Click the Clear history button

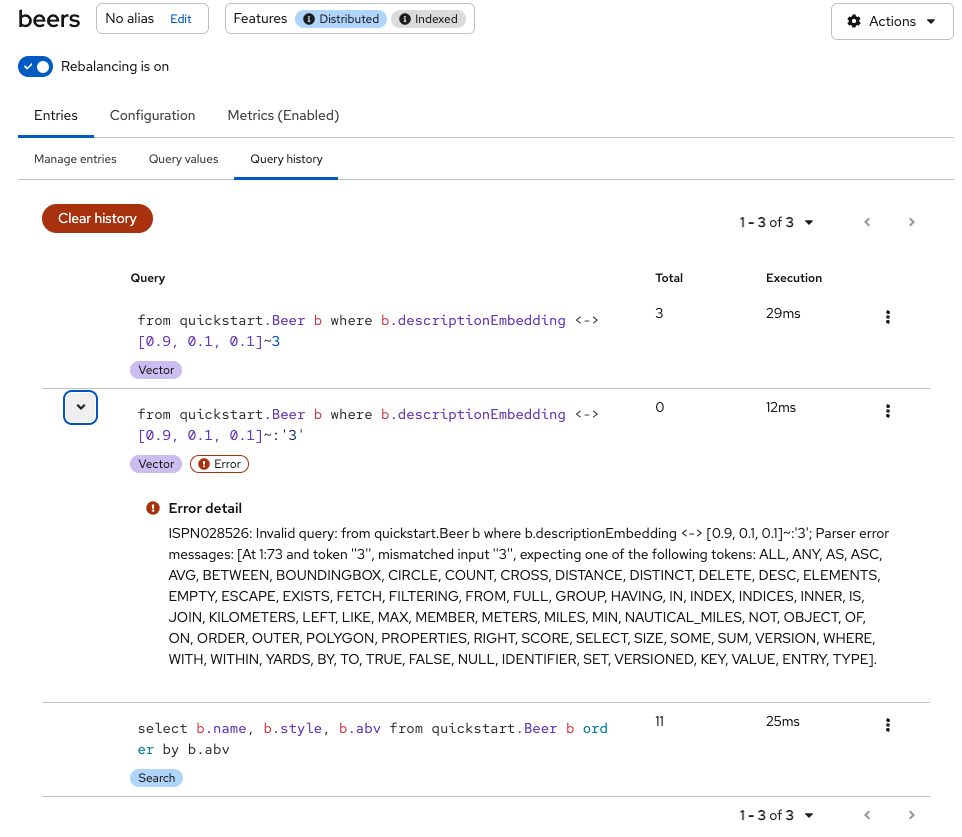[x=97, y=218]
